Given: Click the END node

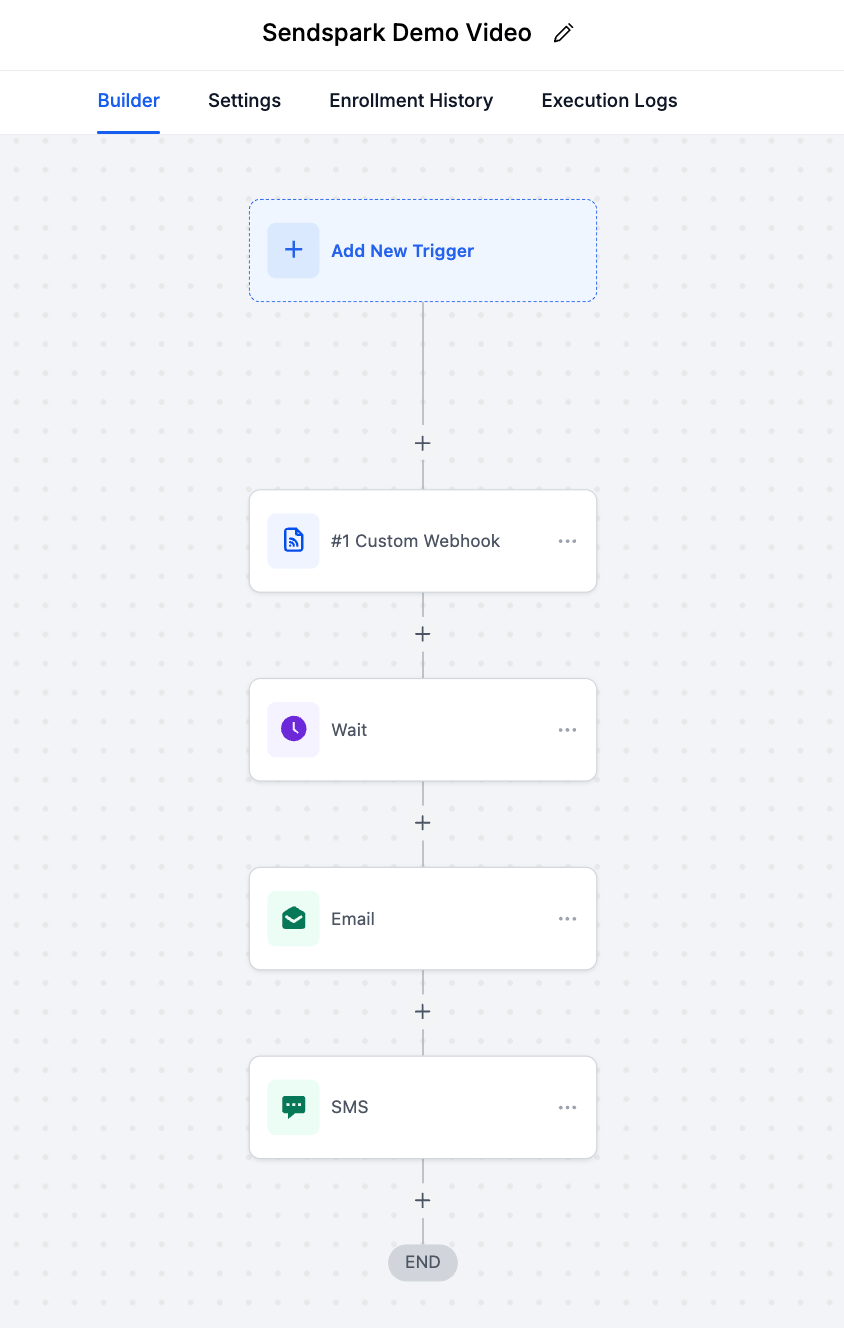Looking at the screenshot, I should click(423, 1262).
